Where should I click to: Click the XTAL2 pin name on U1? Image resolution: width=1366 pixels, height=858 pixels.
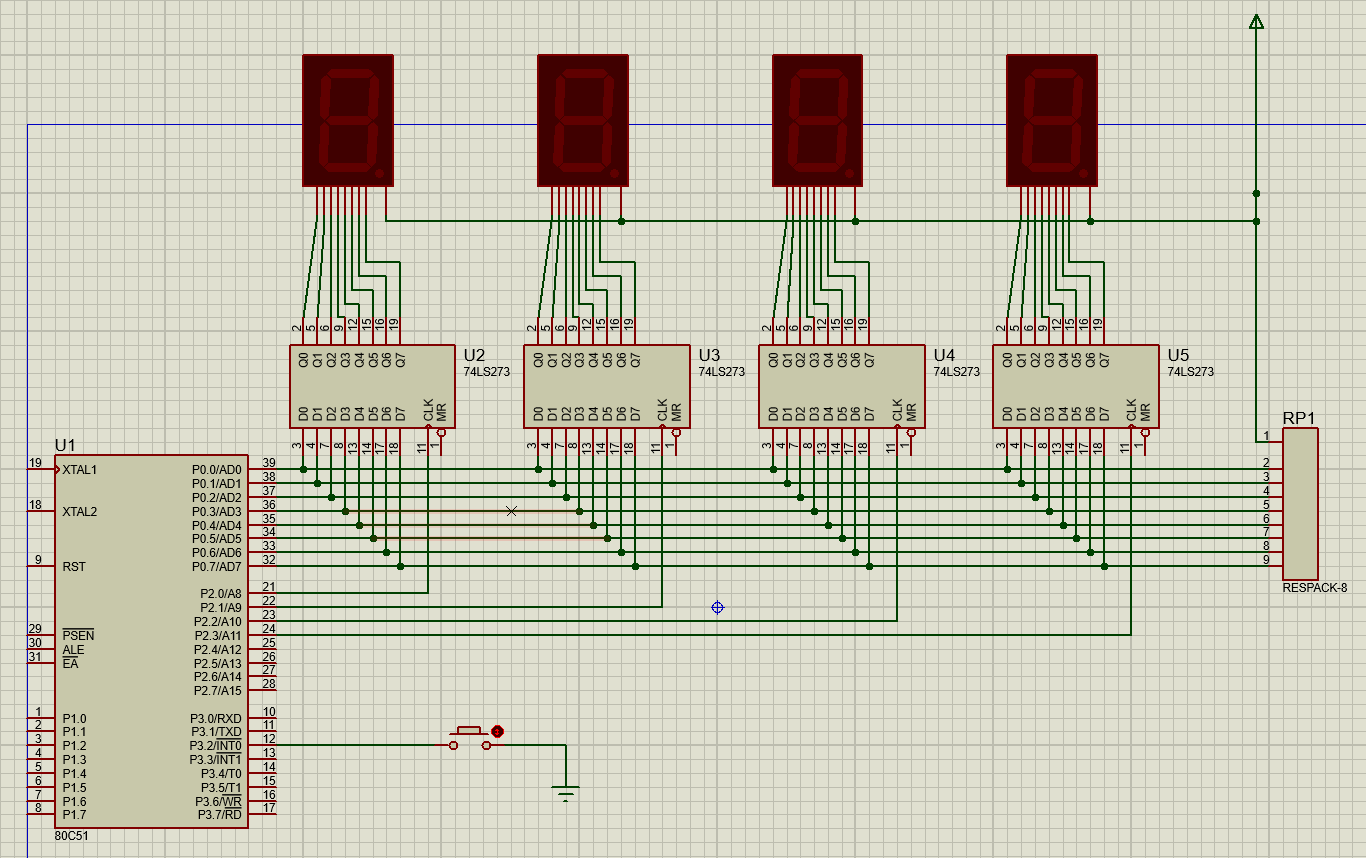tap(80, 511)
